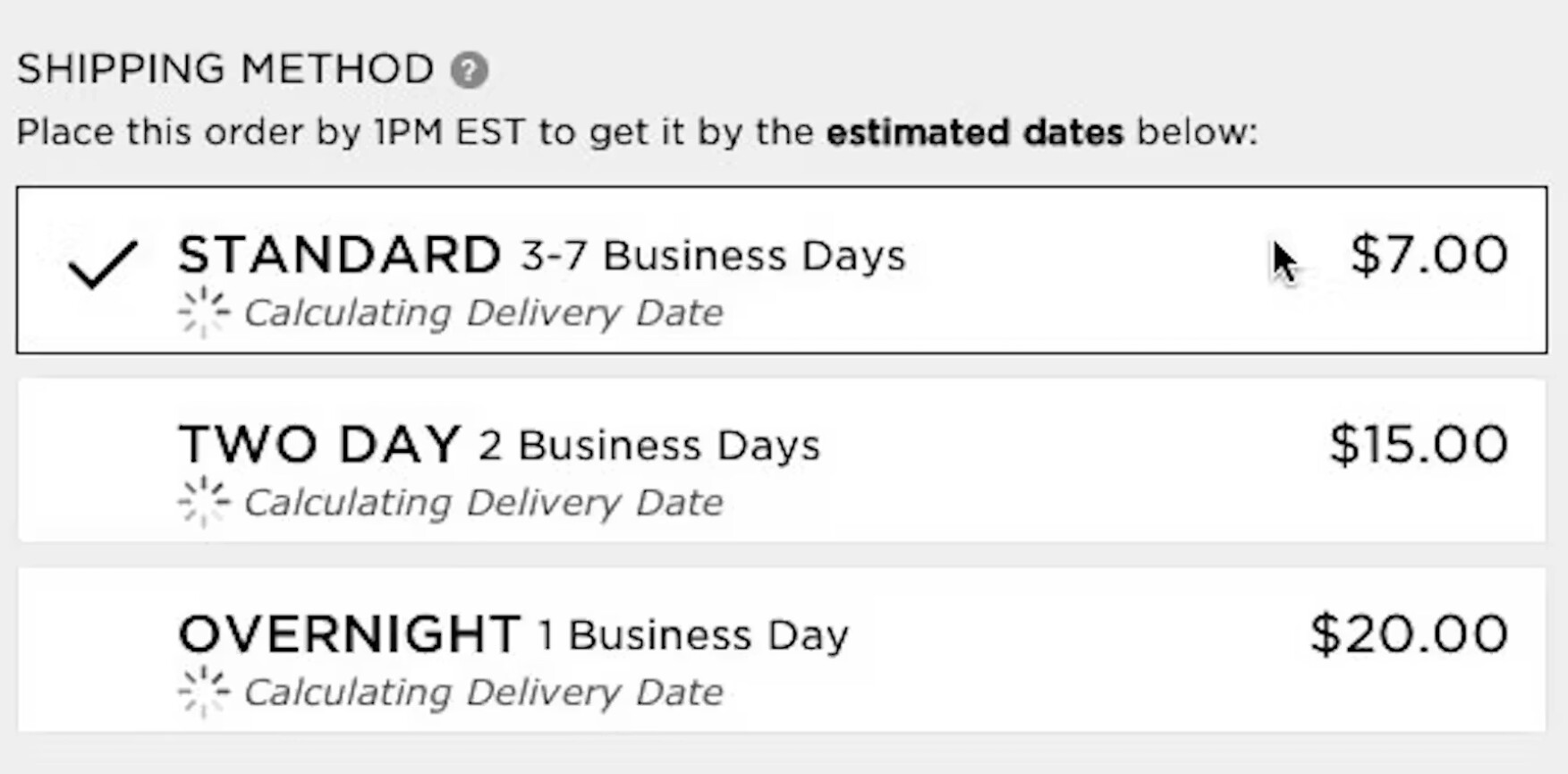Image resolution: width=1568 pixels, height=774 pixels.
Task: Choose the OVERNIGHT shipping option
Action: 350,634
